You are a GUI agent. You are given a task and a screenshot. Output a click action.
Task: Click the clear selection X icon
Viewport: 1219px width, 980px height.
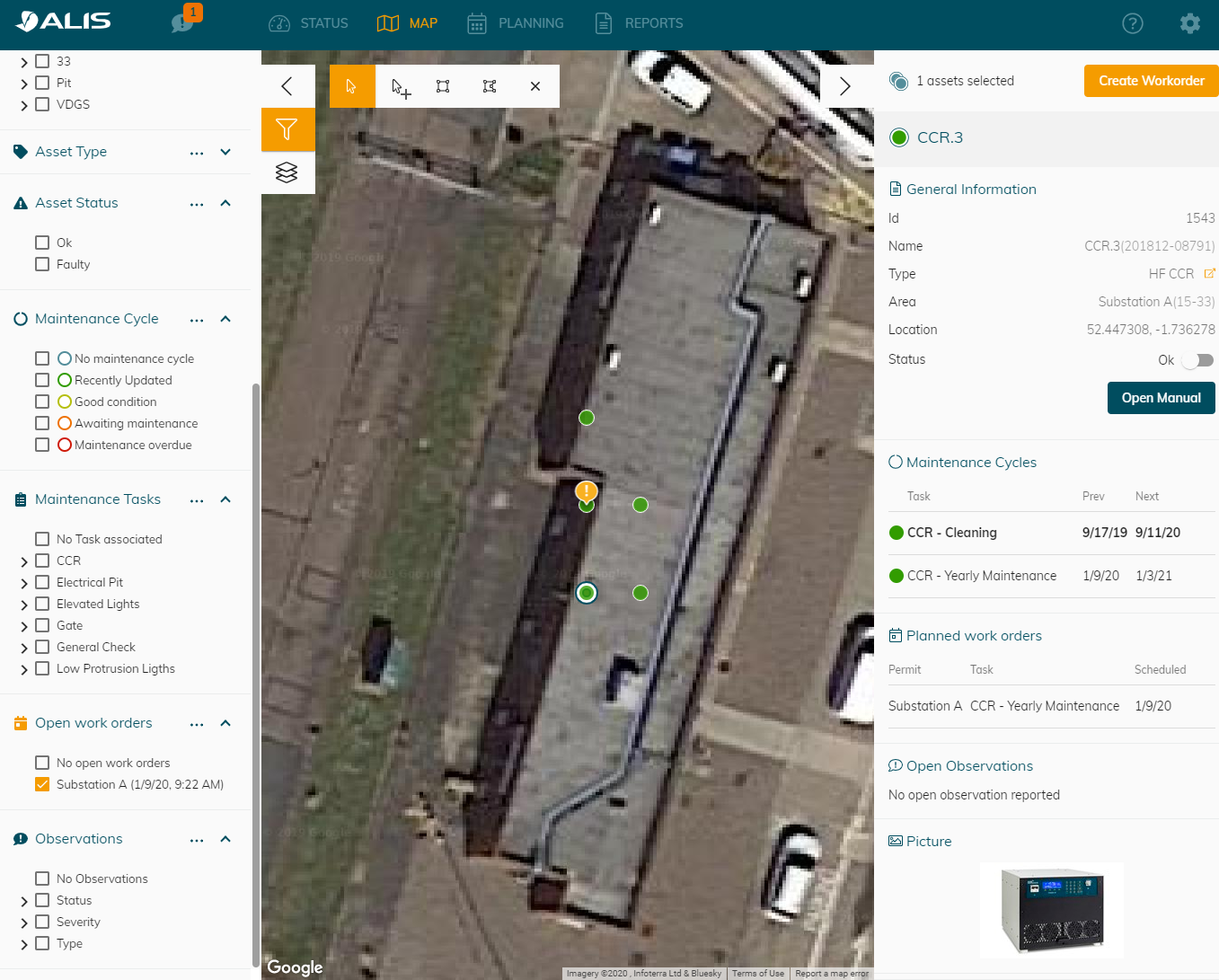click(535, 86)
